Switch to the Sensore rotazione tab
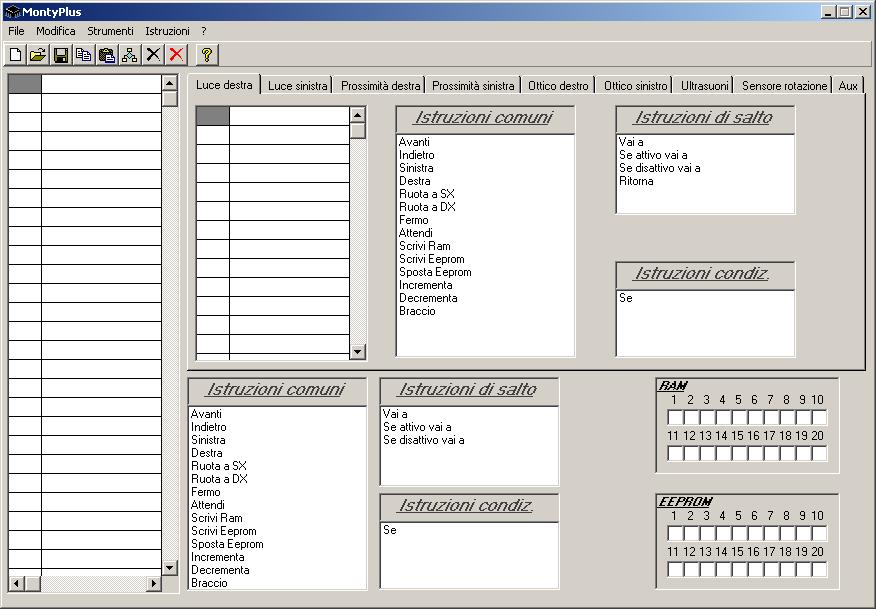The image size is (876, 609). point(784,86)
